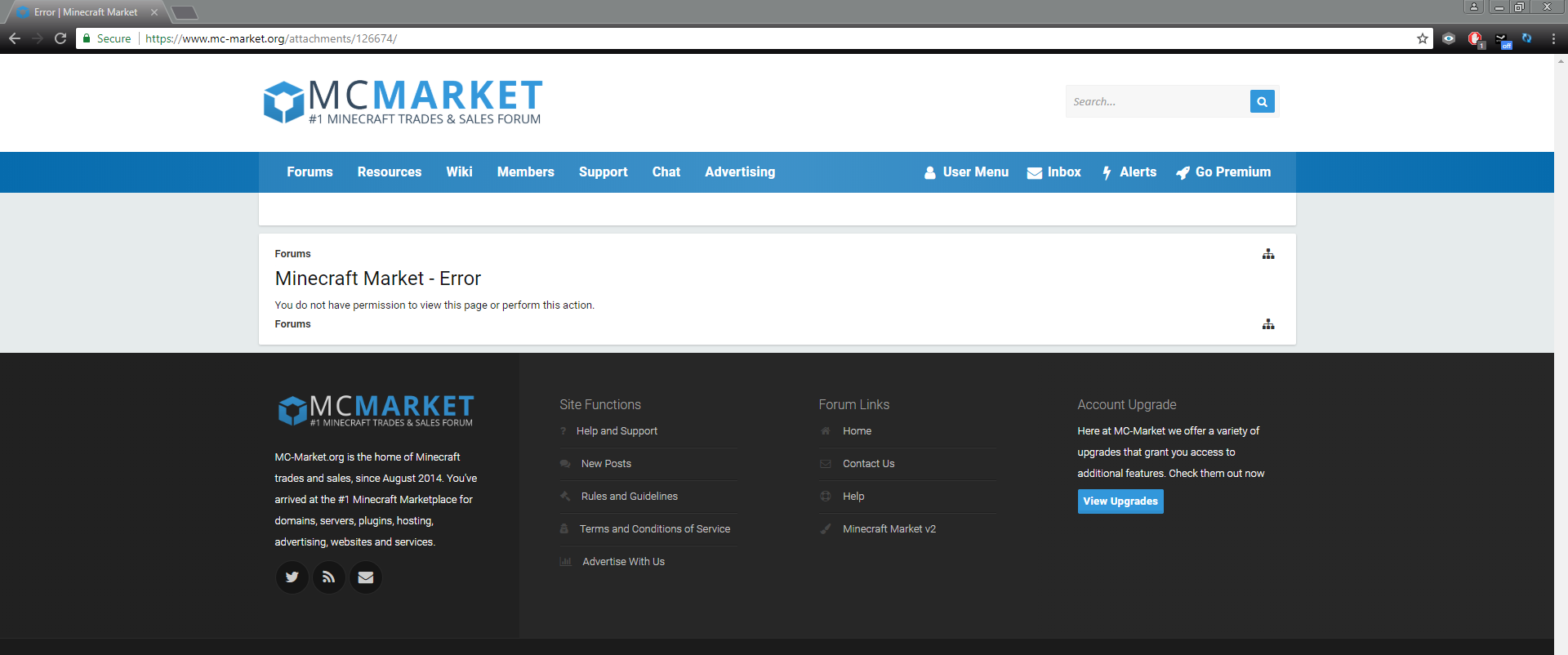1568x655 pixels.
Task: Click the Forums breadcrumb above the error title
Action: pyautogui.click(x=292, y=254)
